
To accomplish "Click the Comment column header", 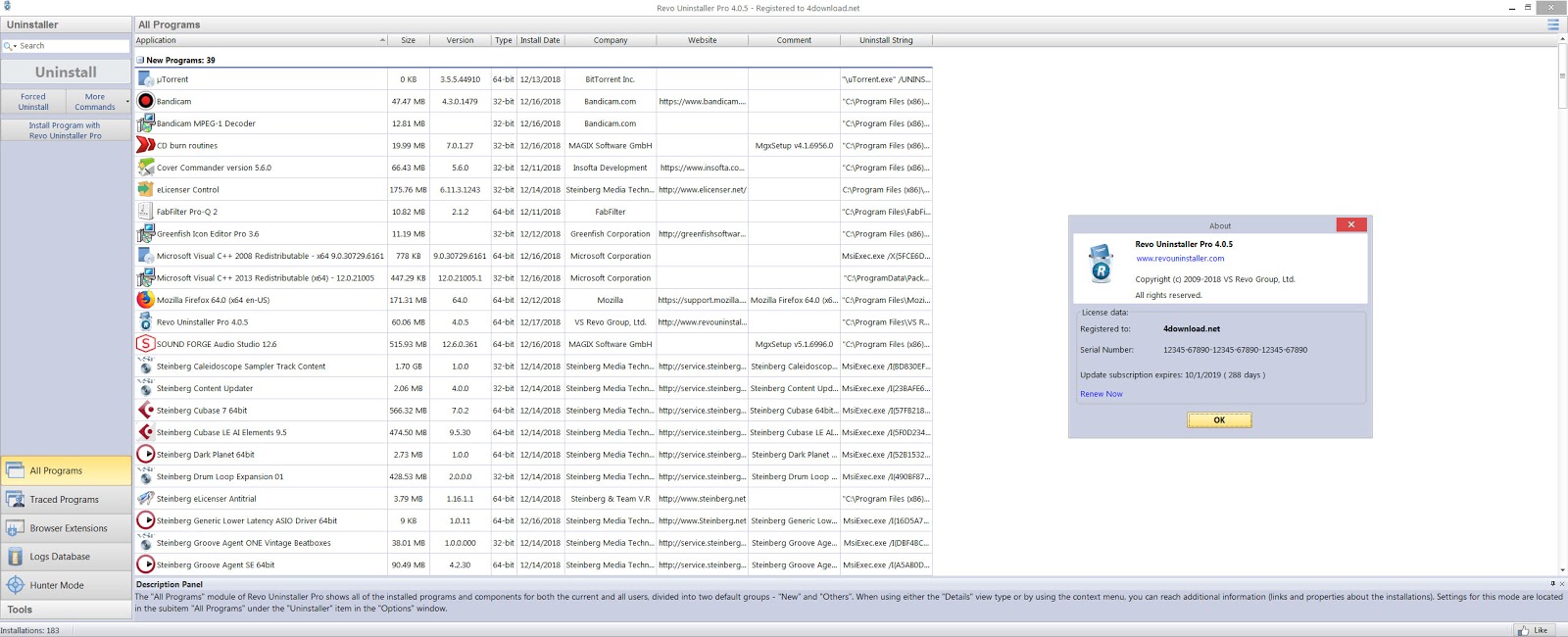I will pos(794,40).
